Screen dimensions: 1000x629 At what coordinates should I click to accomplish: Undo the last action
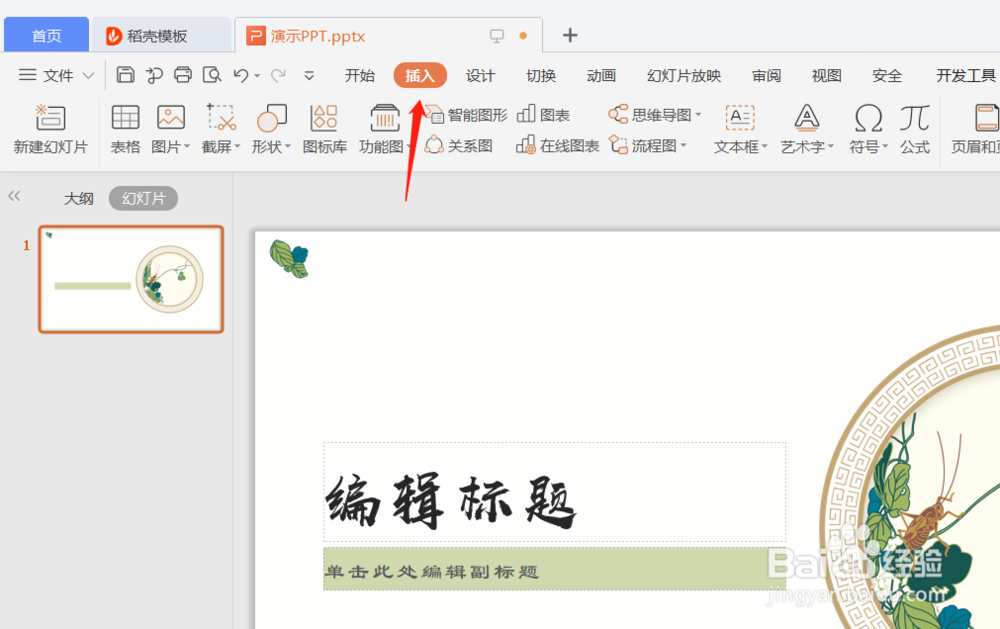click(240, 74)
